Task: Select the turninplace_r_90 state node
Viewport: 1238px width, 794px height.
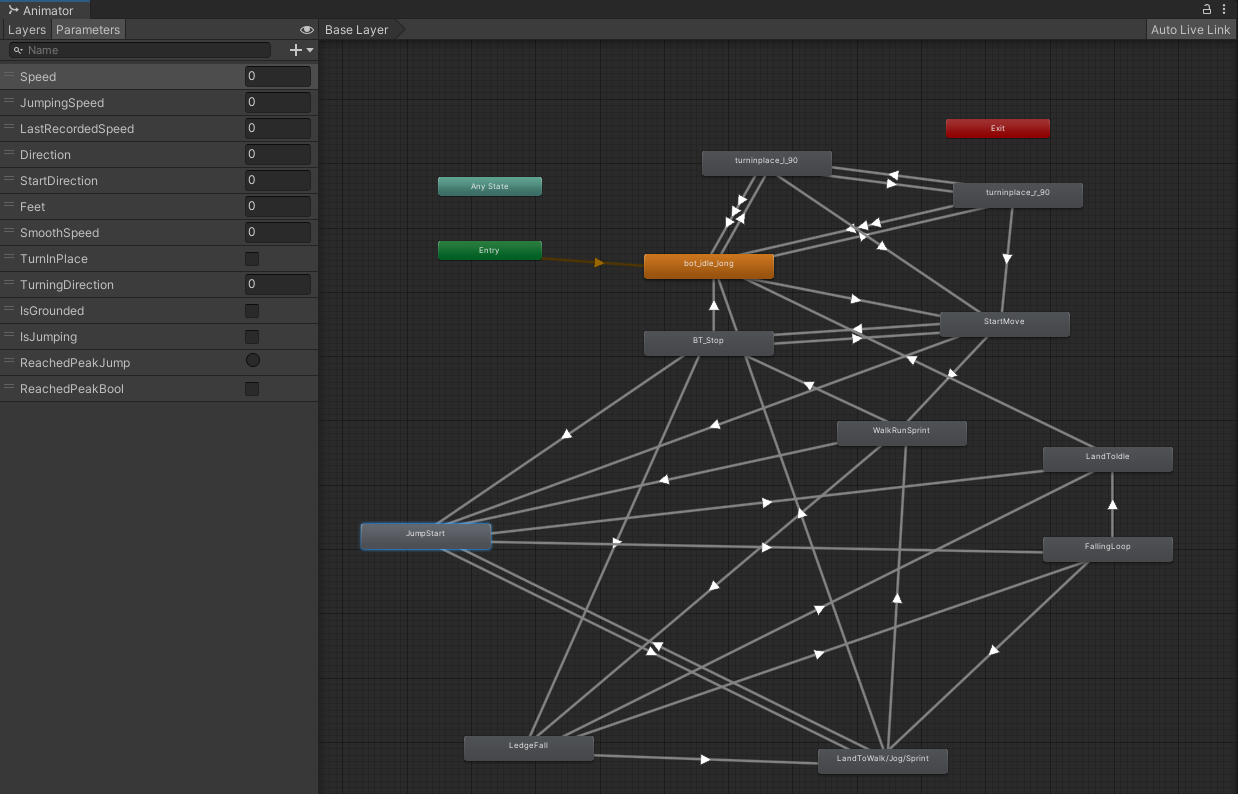Action: (1018, 195)
